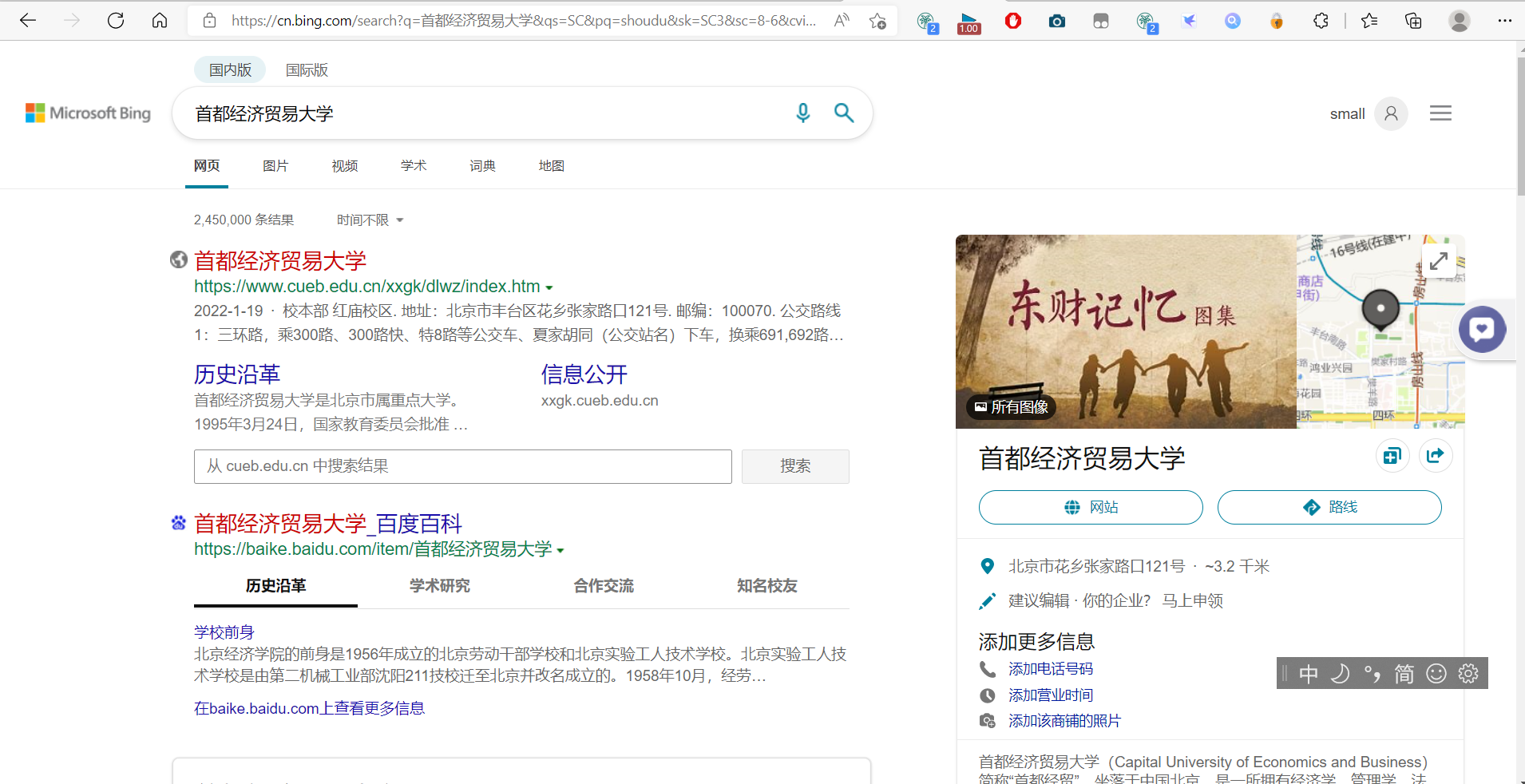Open the red Opera-style extension icon
This screenshot has height=784, width=1525.
point(1013,21)
